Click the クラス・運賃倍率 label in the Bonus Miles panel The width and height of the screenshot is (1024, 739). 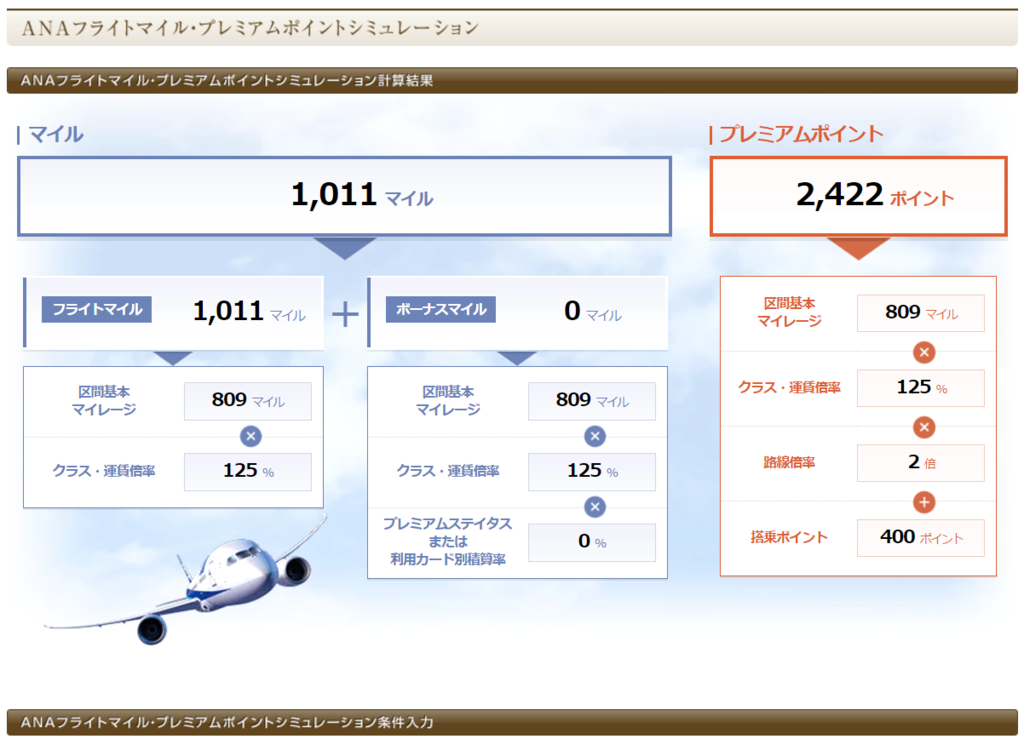[448, 471]
